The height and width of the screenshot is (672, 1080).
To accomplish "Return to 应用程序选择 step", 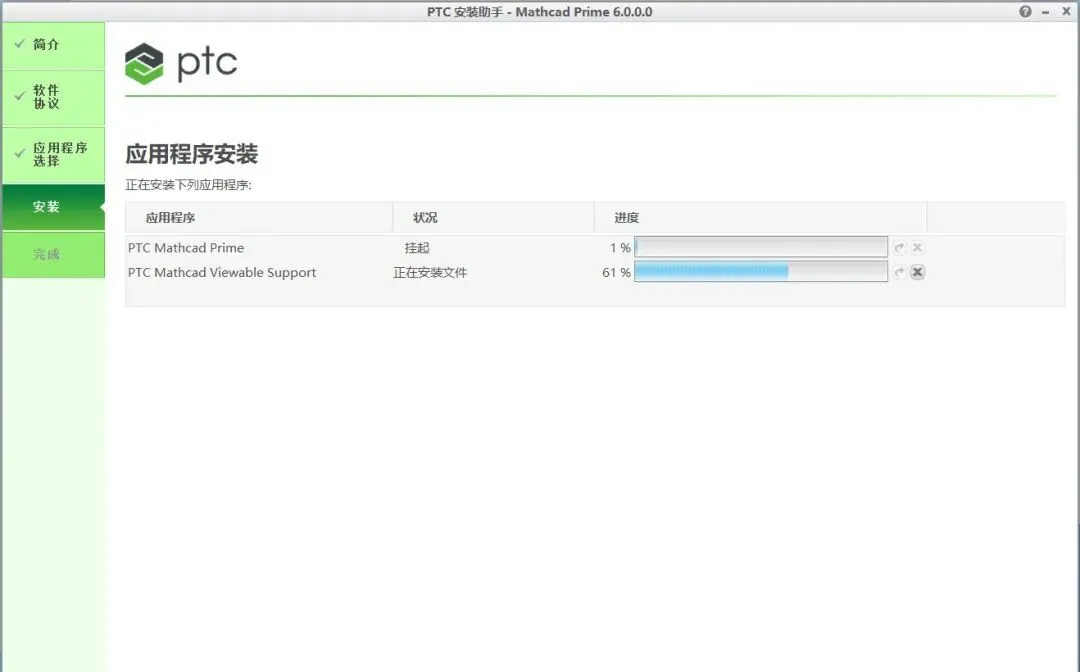I will click(54, 155).
